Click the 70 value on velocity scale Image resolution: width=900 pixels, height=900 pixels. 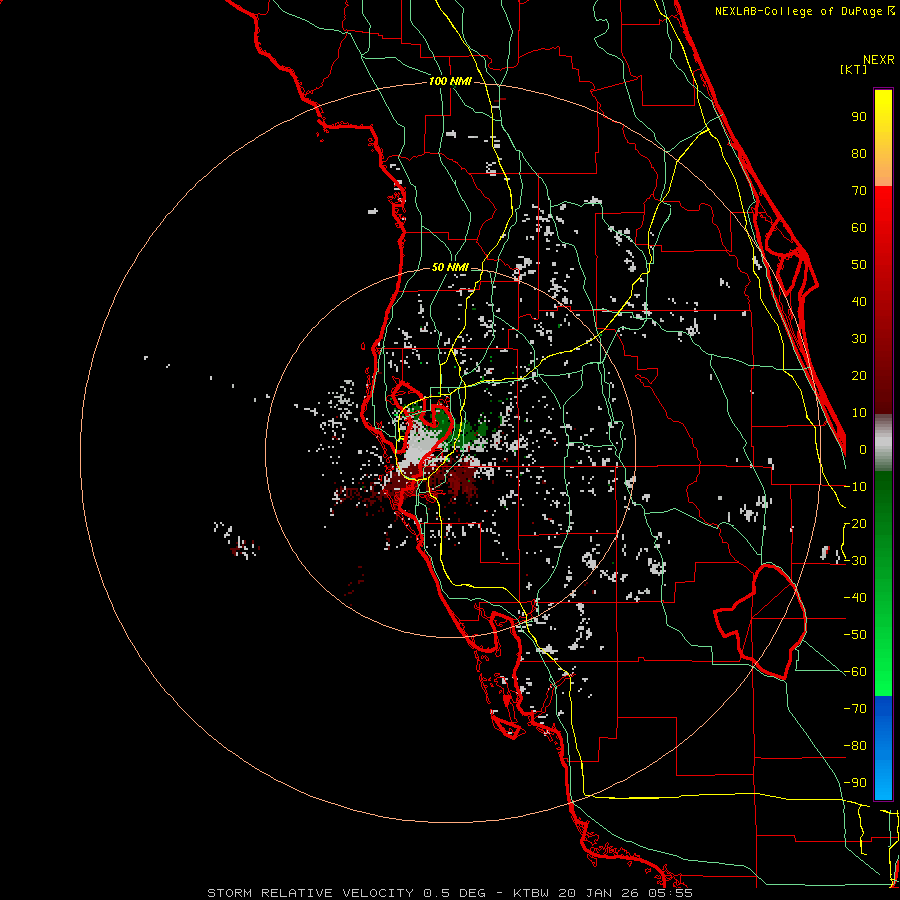(x=859, y=191)
